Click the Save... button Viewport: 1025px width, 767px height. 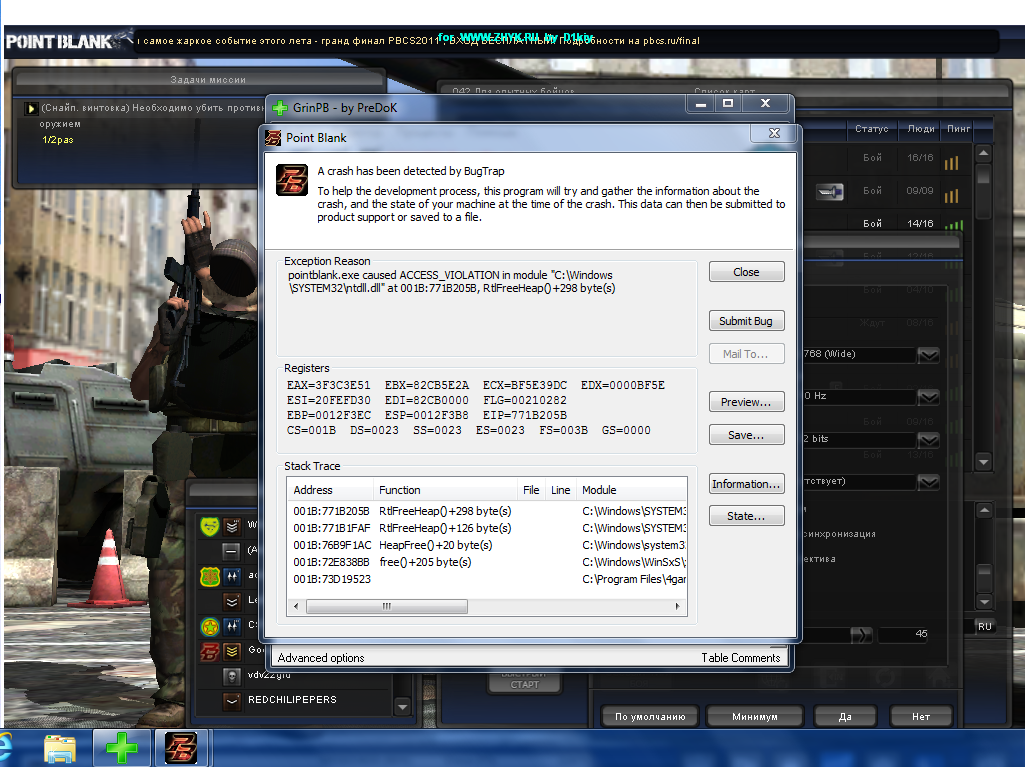click(747, 435)
